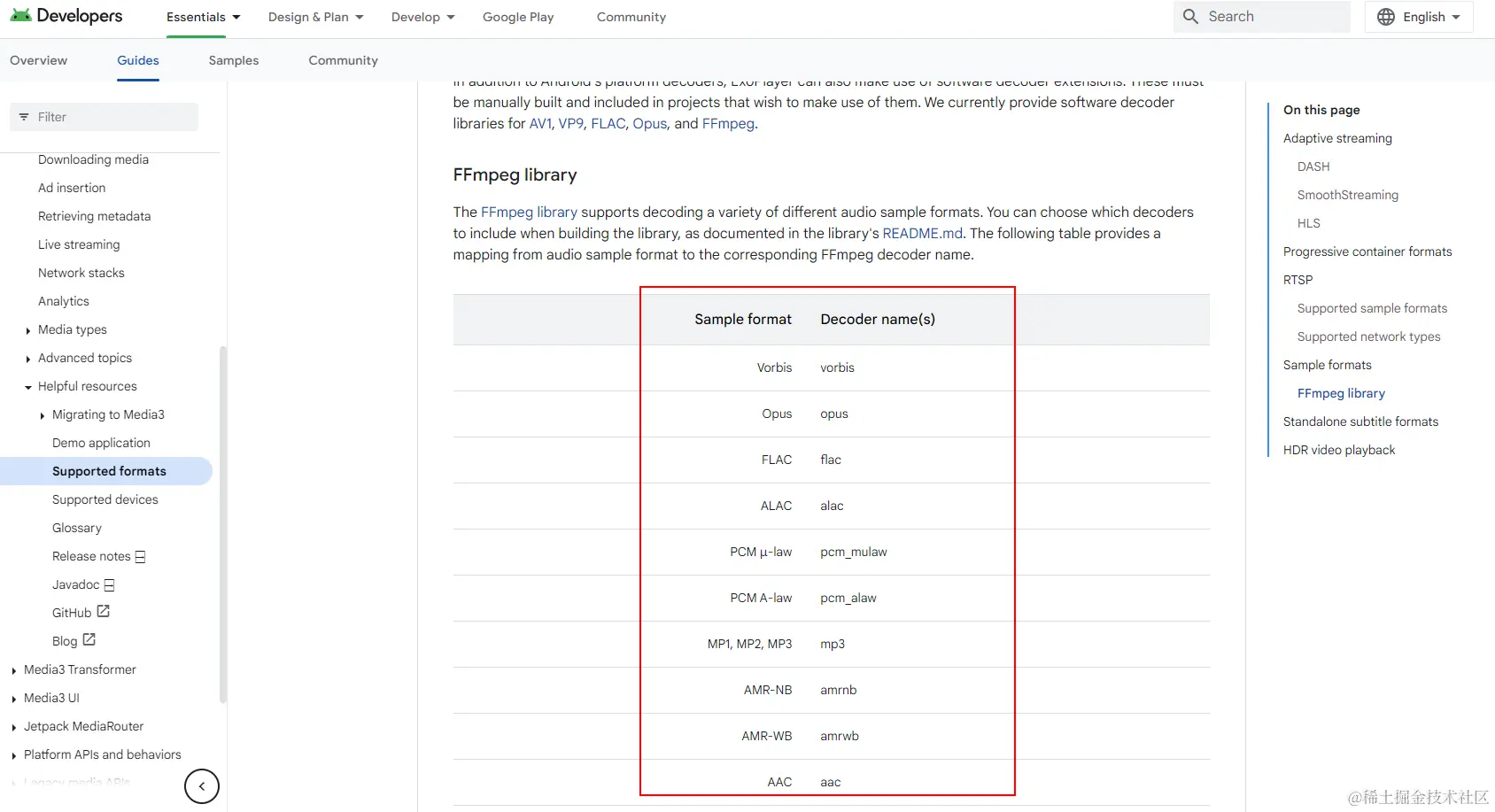The height and width of the screenshot is (812, 1495).
Task: Click the search magnifier icon
Action: pyautogui.click(x=1191, y=17)
